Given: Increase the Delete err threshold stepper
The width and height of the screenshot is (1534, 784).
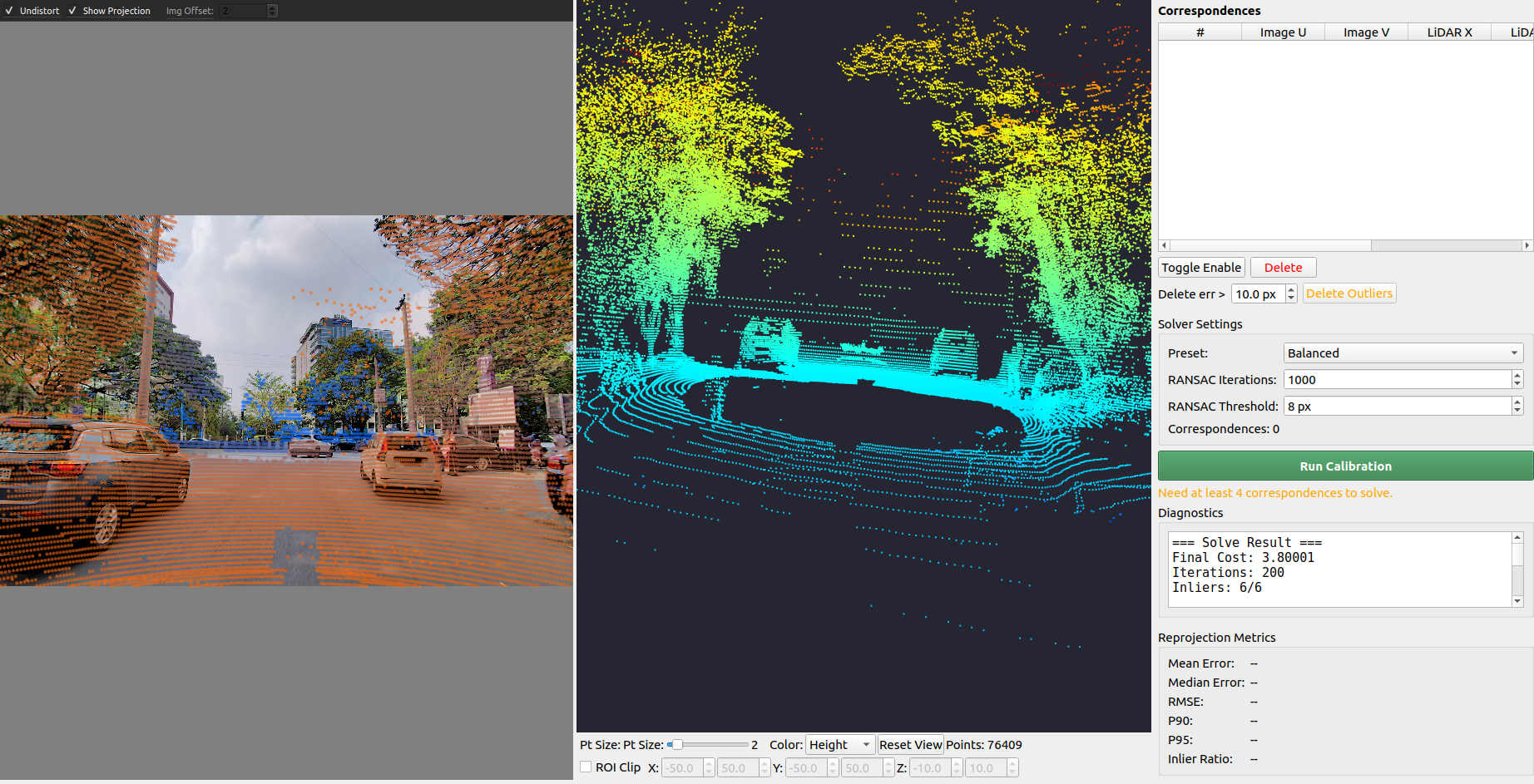Looking at the screenshot, I should point(1290,289).
